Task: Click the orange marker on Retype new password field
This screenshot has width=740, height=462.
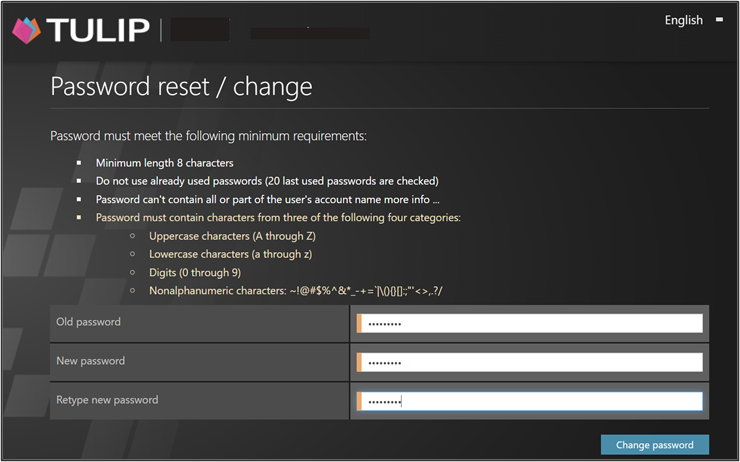Action: click(x=359, y=401)
